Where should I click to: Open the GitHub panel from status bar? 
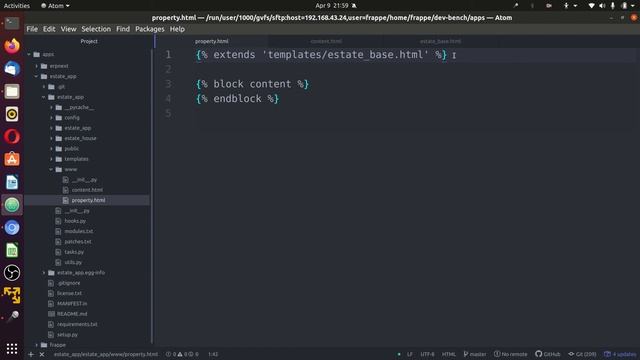click(x=548, y=354)
